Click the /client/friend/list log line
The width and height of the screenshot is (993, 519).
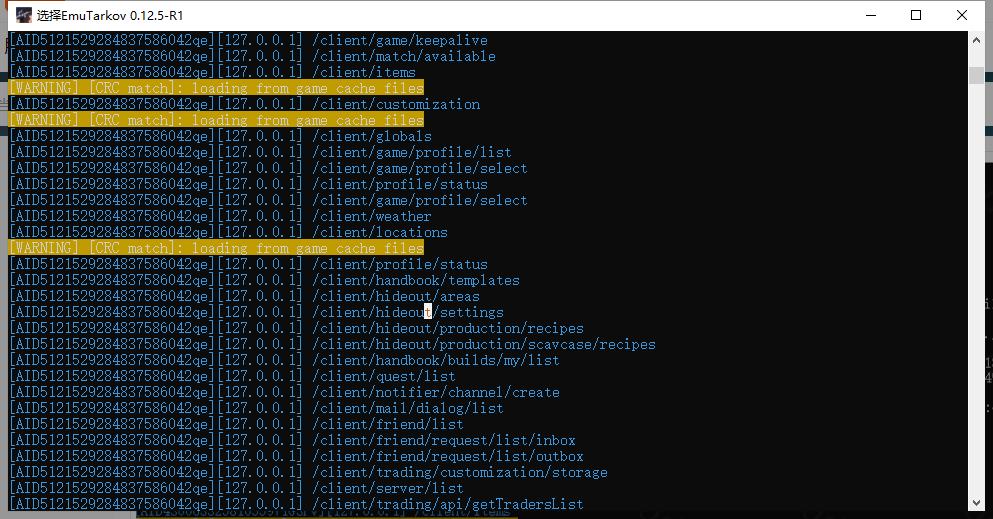(x=236, y=424)
